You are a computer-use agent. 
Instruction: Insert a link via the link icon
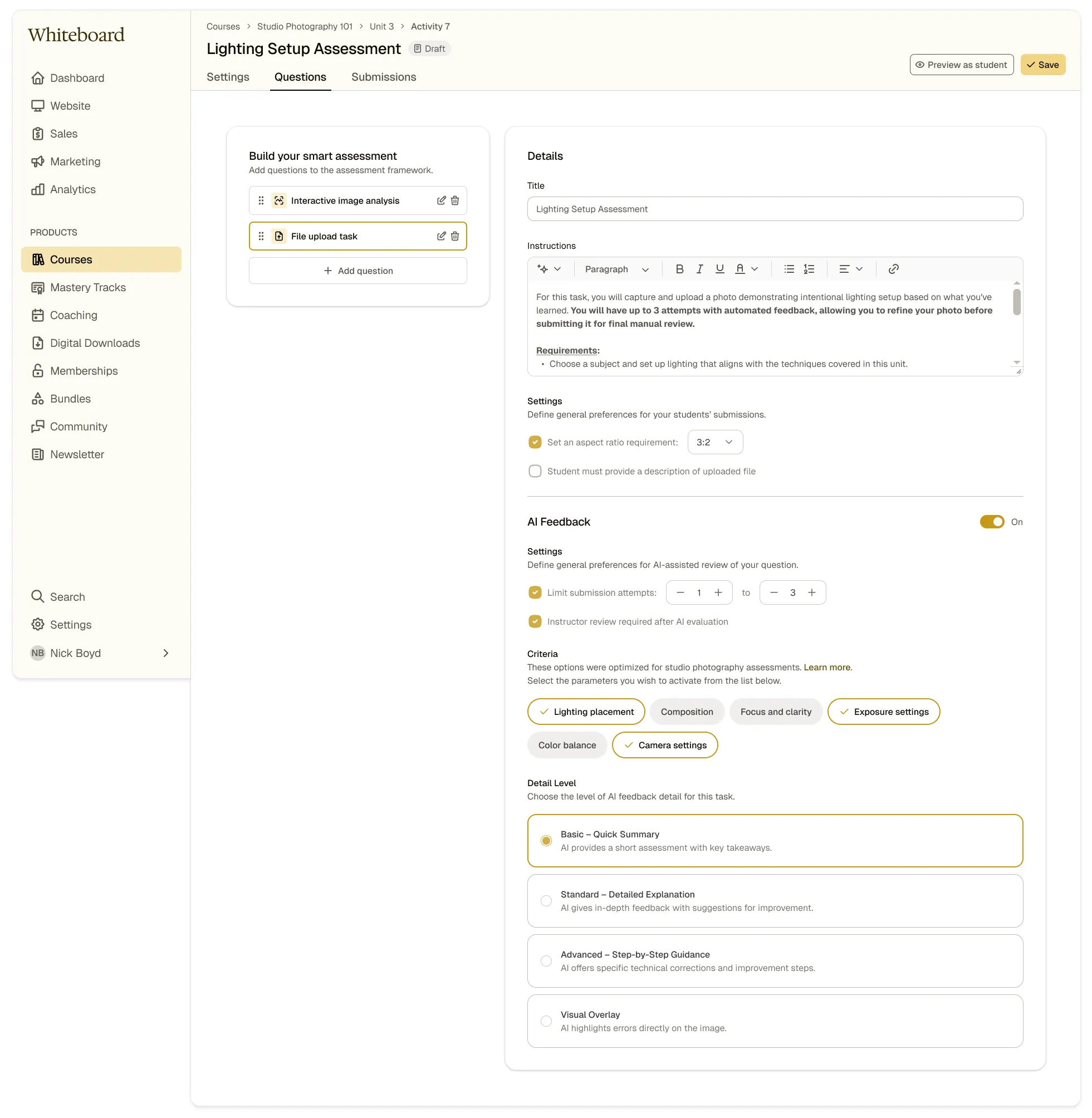point(893,269)
